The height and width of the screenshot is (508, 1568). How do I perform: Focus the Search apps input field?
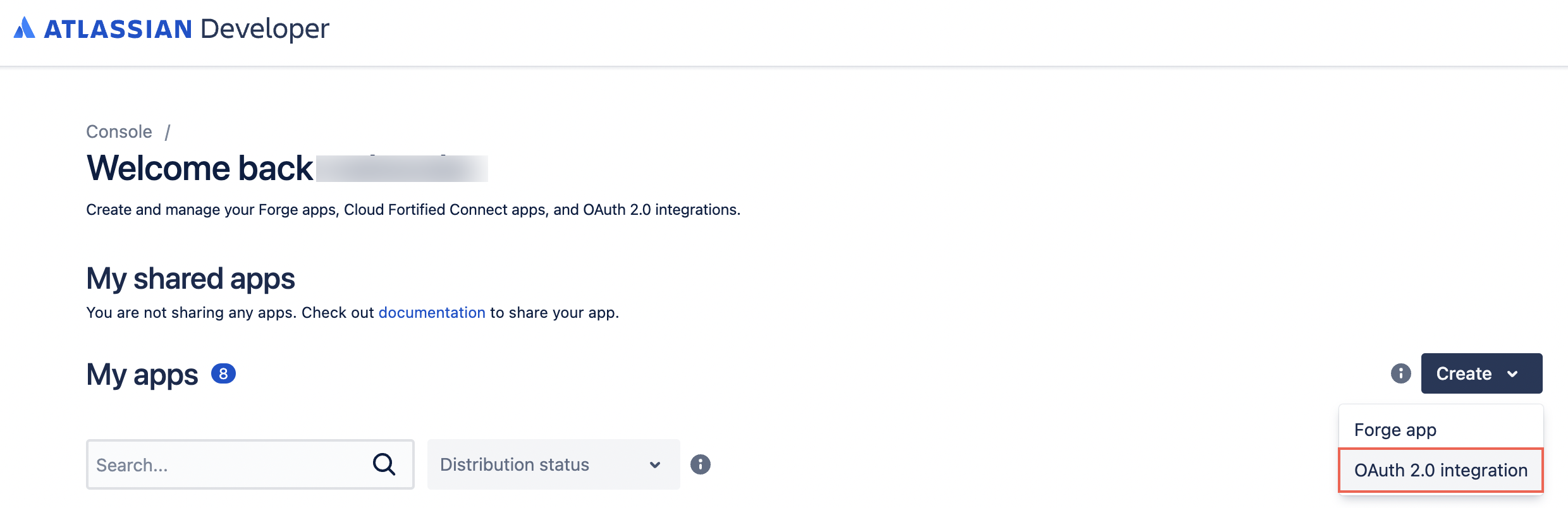click(x=250, y=464)
